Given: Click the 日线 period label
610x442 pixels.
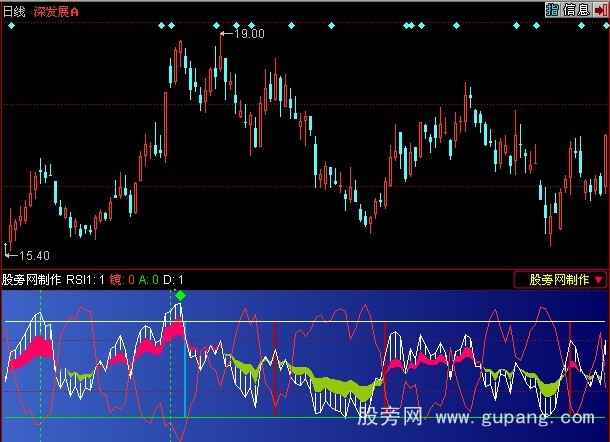Looking at the screenshot, I should point(15,9).
